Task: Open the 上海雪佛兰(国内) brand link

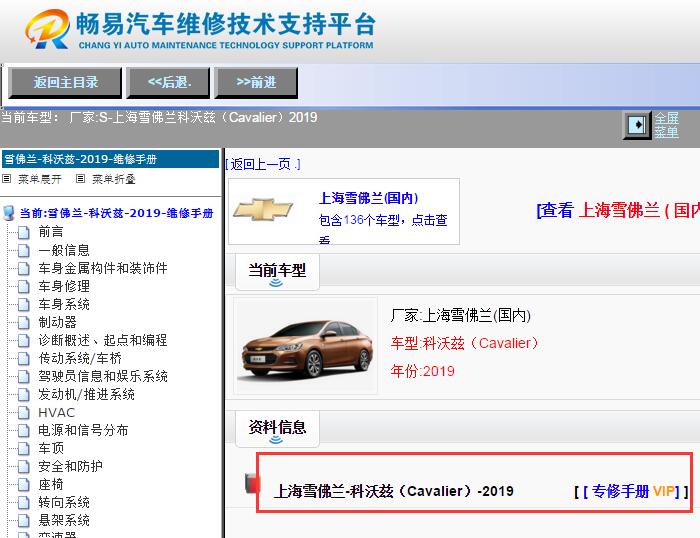Action: pos(368,198)
